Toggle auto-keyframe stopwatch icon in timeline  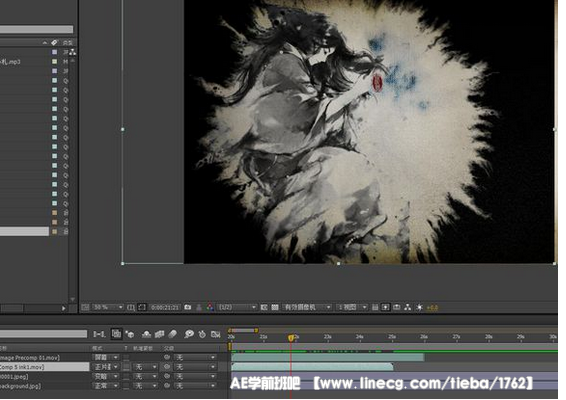pos(202,334)
